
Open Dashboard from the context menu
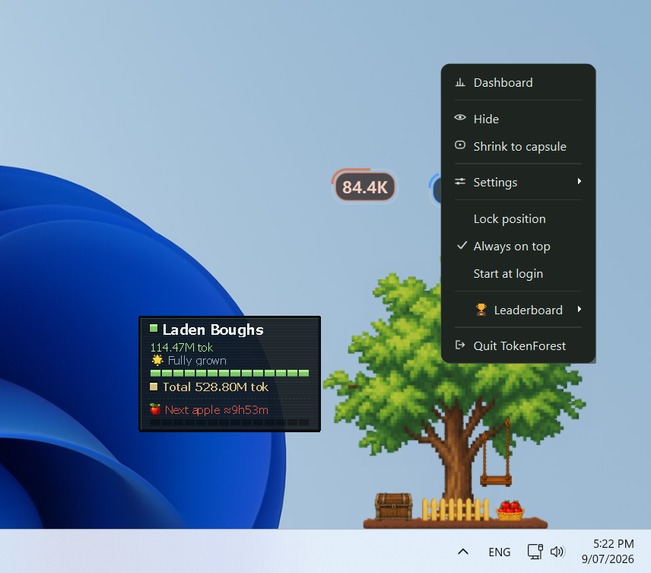pos(518,83)
